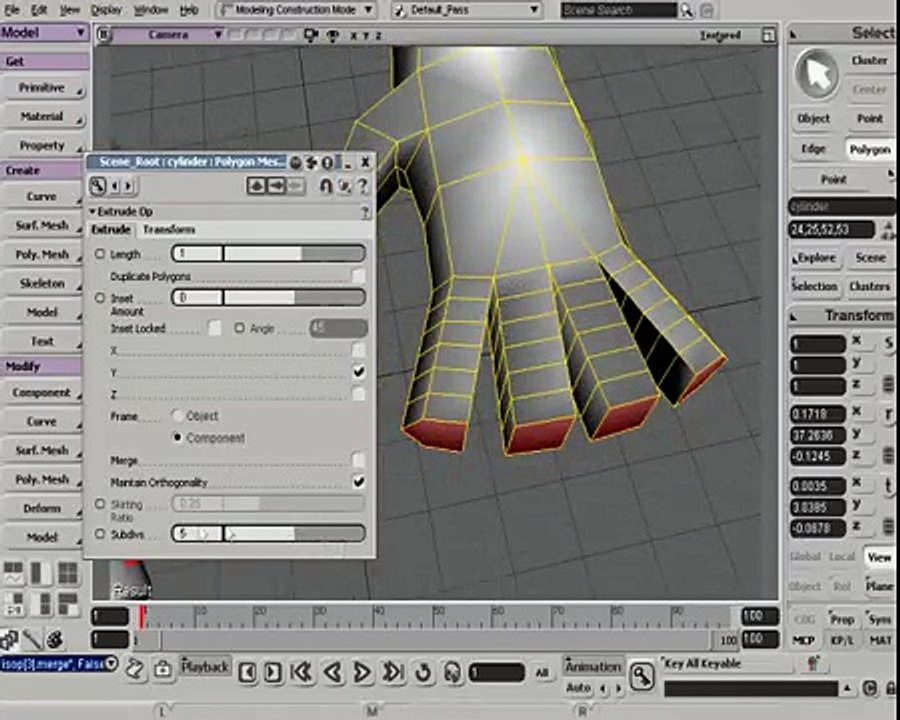Select the Component frame radio button
Image resolution: width=900 pixels, height=720 pixels.
[177, 438]
